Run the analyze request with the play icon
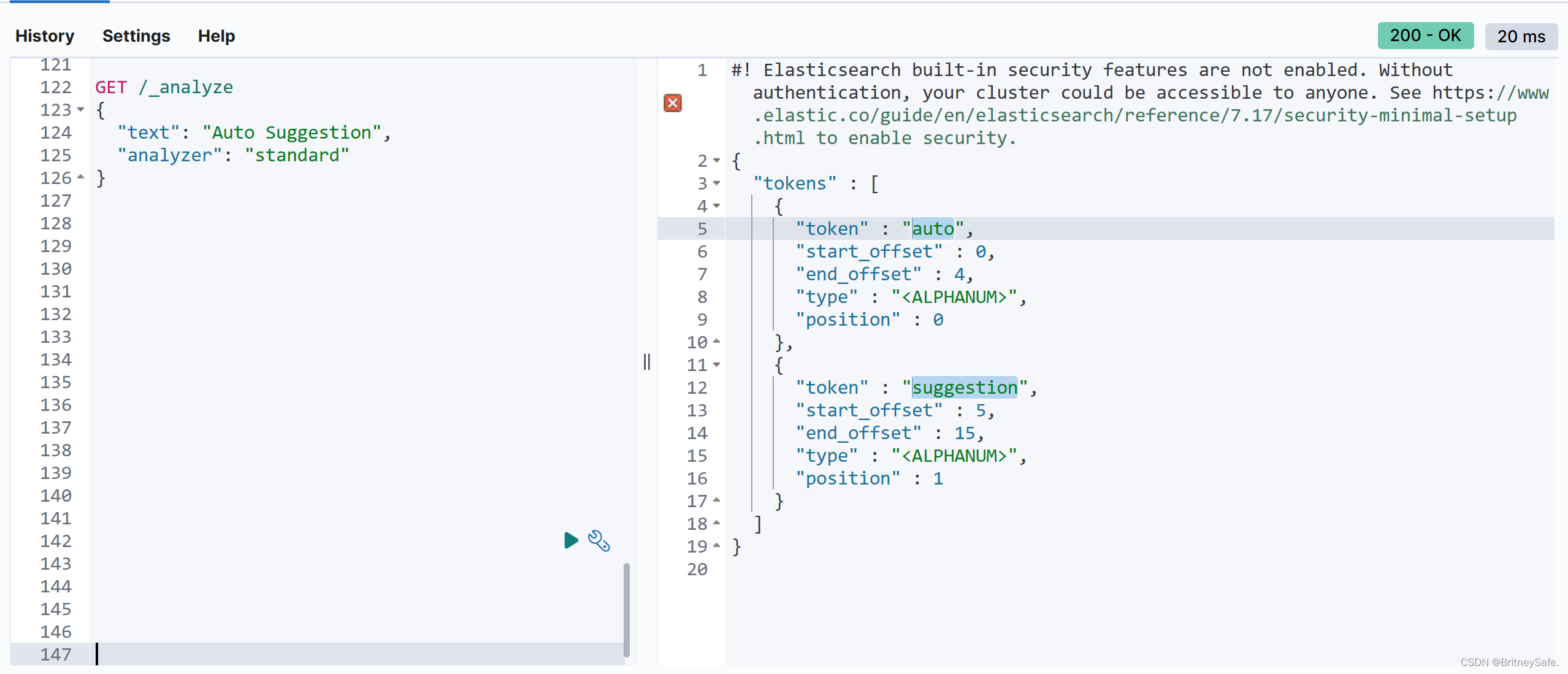 click(571, 540)
